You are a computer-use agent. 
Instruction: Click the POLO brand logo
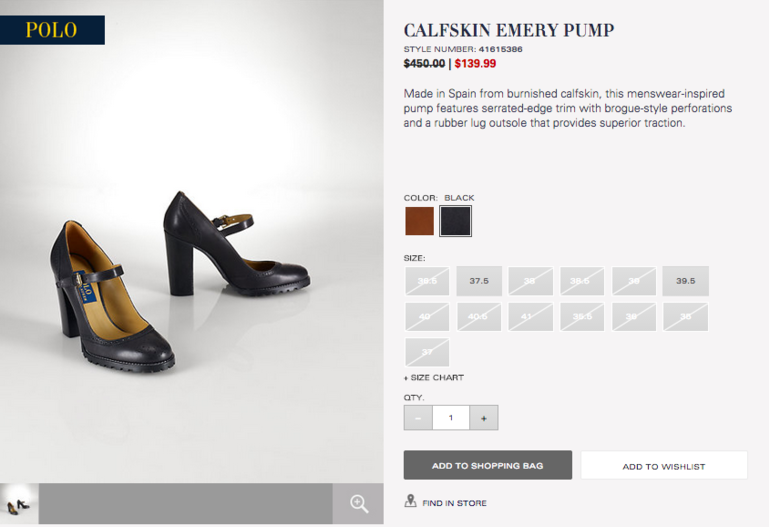click(52, 30)
